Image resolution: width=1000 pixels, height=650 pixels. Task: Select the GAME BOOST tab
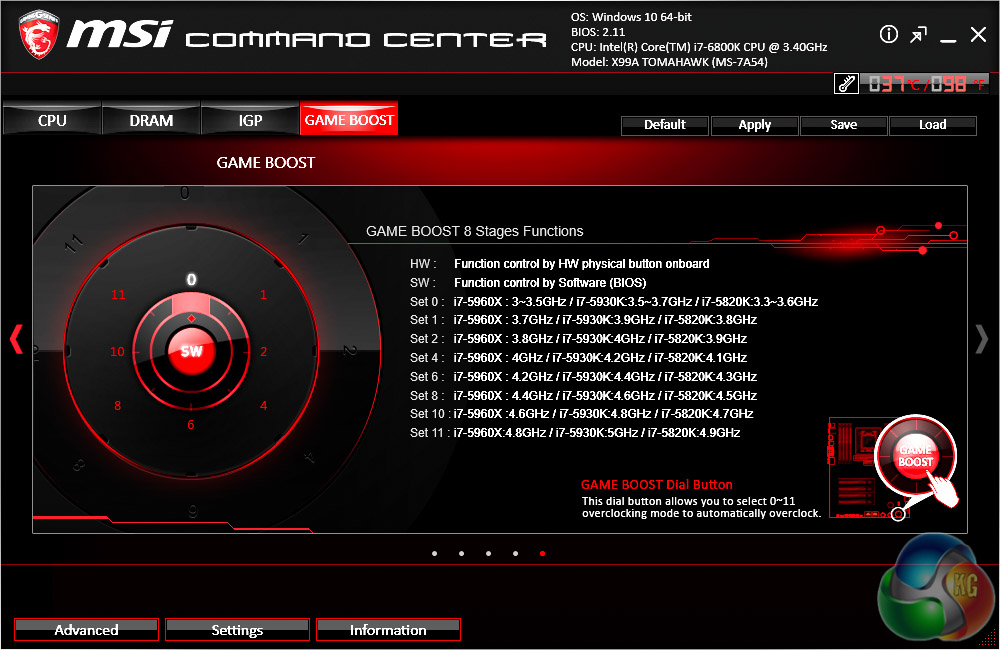coord(349,119)
